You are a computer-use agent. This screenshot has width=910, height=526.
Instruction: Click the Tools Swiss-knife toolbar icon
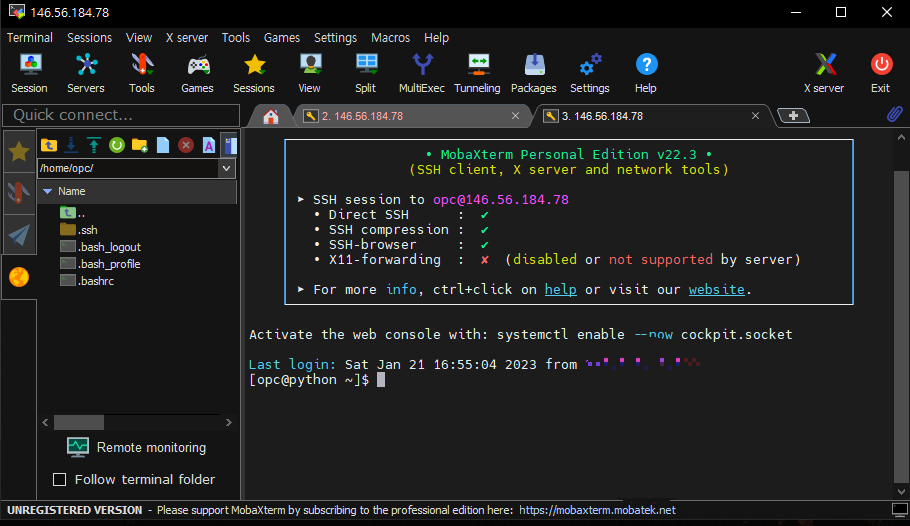[142, 74]
